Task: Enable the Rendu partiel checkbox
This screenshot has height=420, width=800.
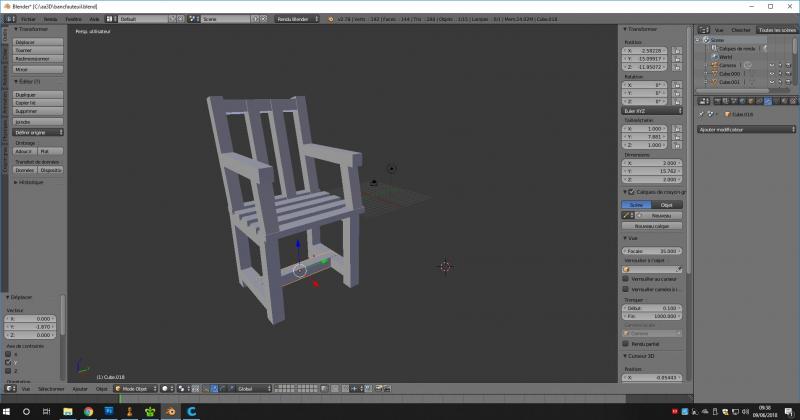Action: tap(626, 343)
